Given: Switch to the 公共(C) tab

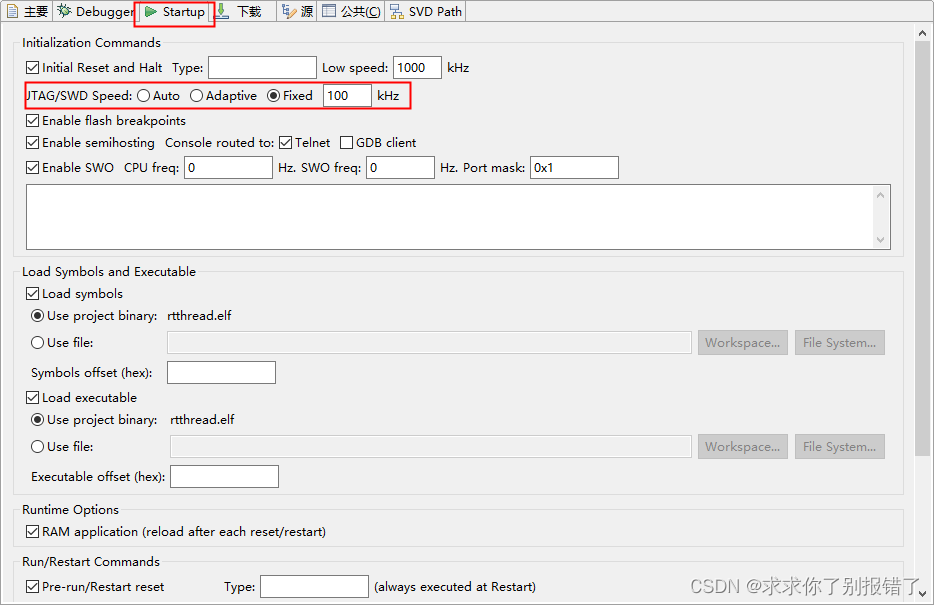Looking at the screenshot, I should point(350,11).
